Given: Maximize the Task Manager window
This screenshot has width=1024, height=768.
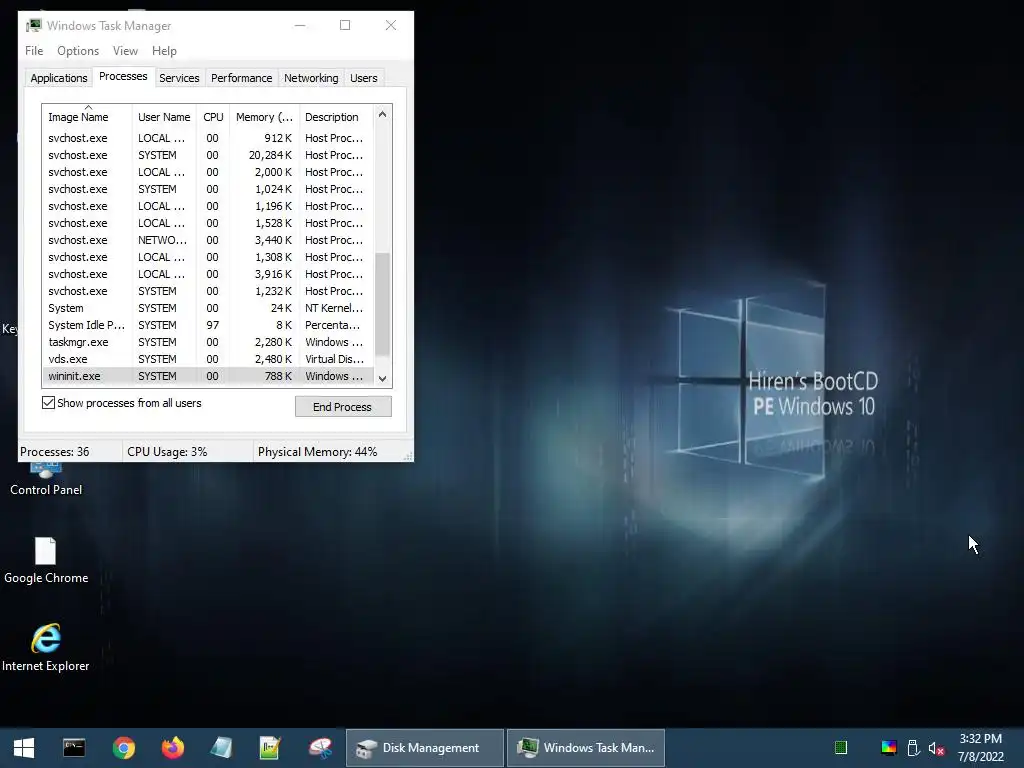Looking at the screenshot, I should [x=345, y=25].
